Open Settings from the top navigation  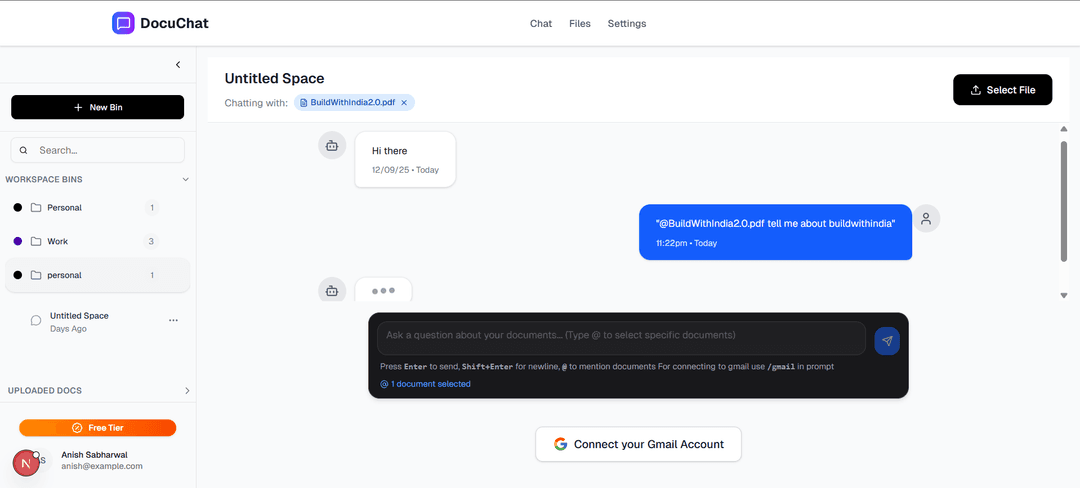pyautogui.click(x=627, y=24)
